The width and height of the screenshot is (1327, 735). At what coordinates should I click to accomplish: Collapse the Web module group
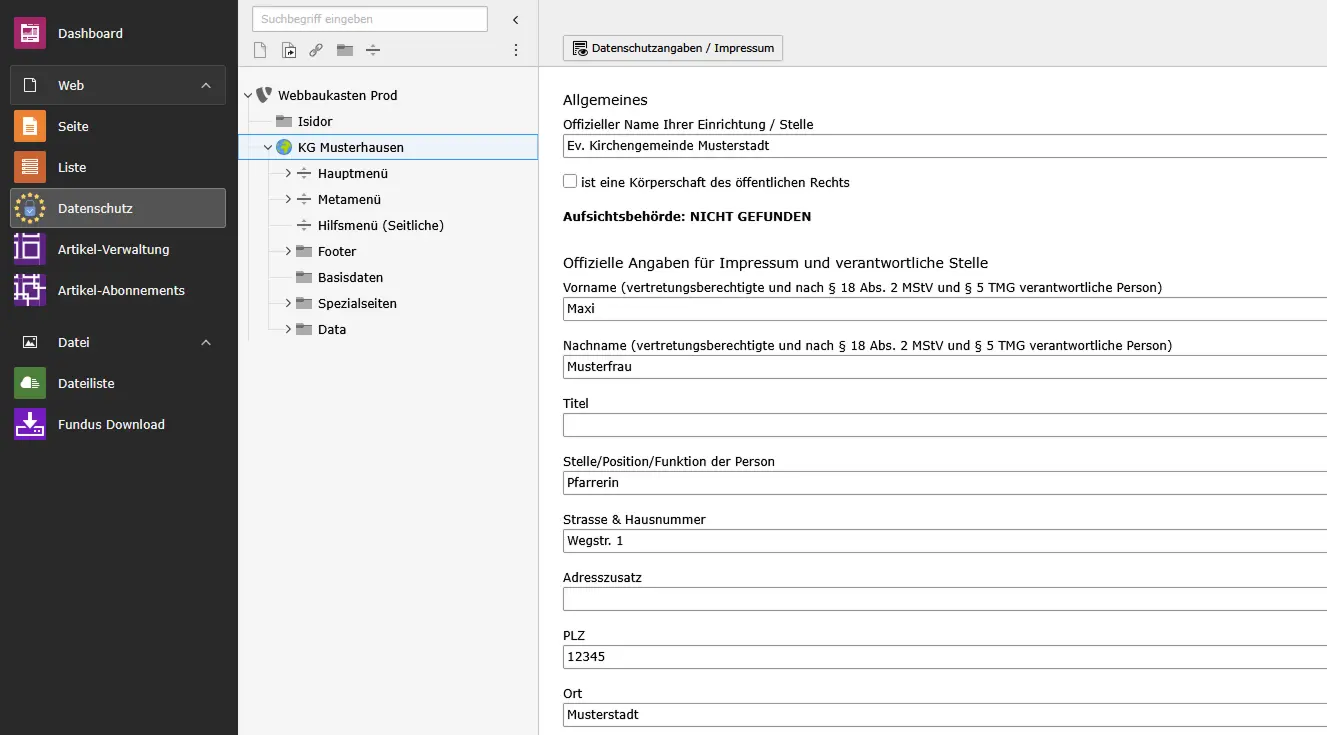click(x=206, y=85)
